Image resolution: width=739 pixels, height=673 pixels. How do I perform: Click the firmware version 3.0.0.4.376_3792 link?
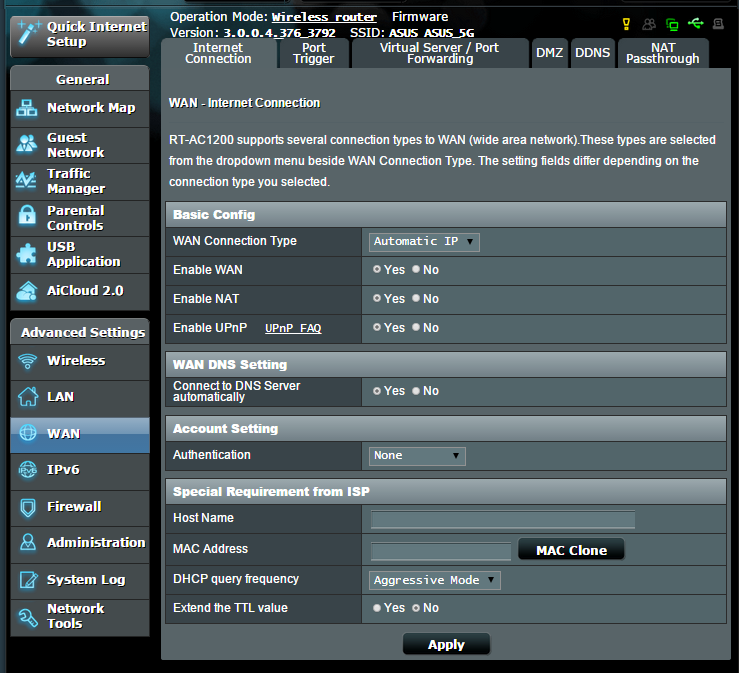click(x=279, y=33)
